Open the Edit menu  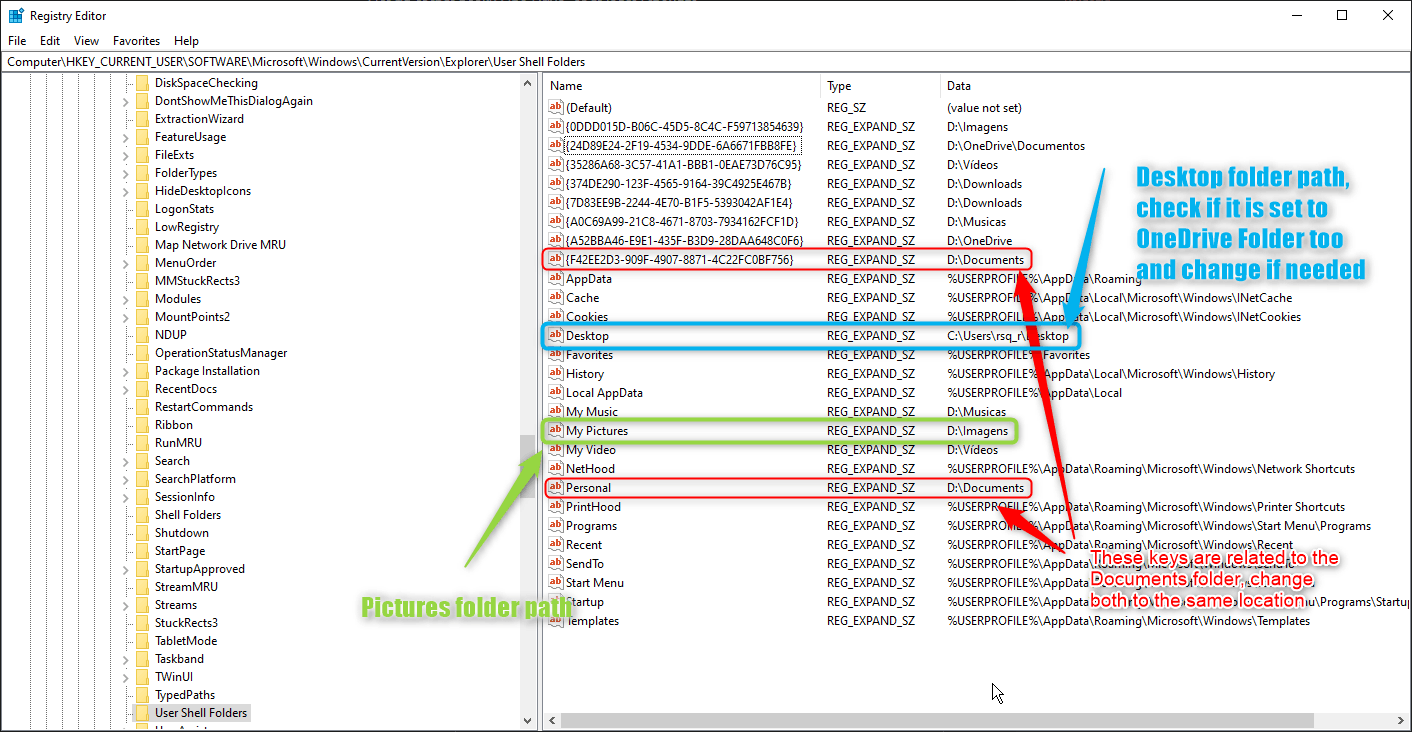[50, 41]
